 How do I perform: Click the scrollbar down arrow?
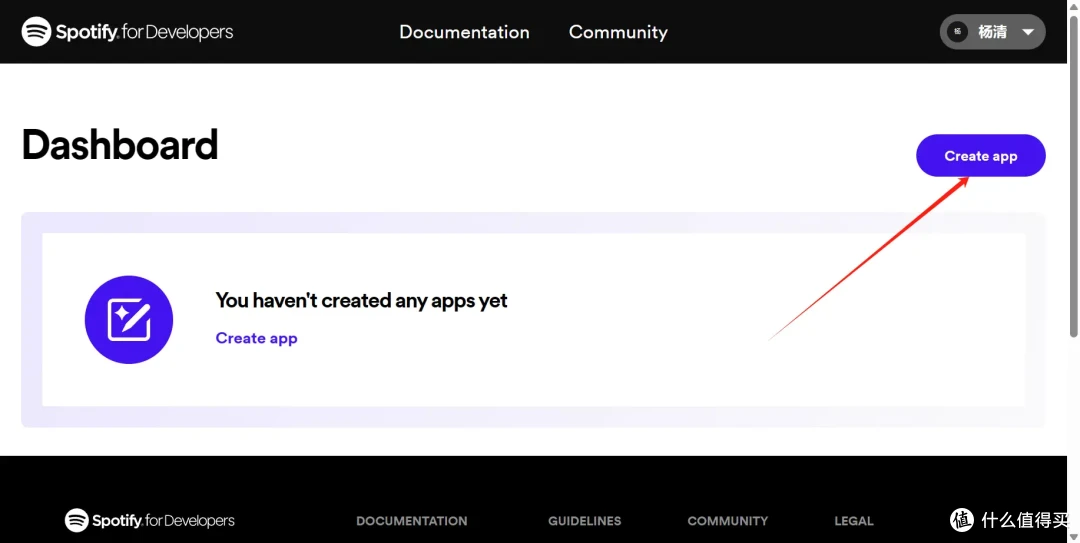1073,537
